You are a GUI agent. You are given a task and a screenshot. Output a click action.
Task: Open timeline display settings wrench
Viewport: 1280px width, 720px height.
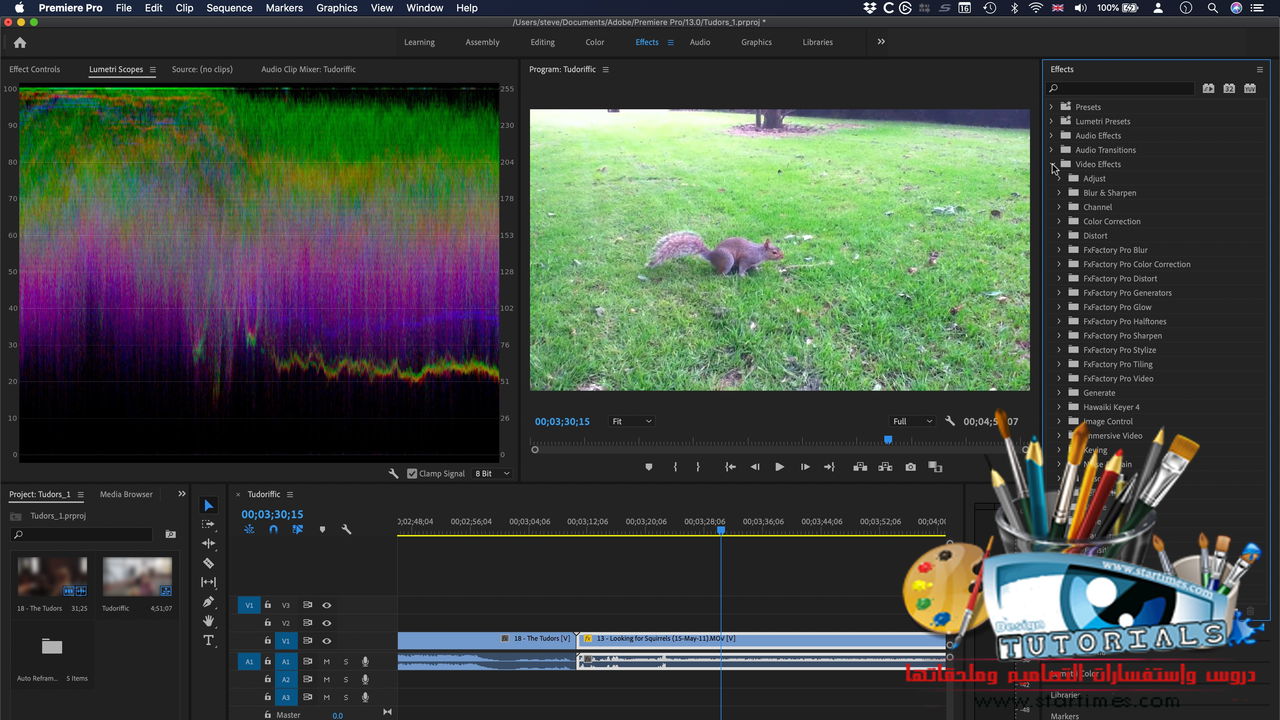tap(346, 529)
